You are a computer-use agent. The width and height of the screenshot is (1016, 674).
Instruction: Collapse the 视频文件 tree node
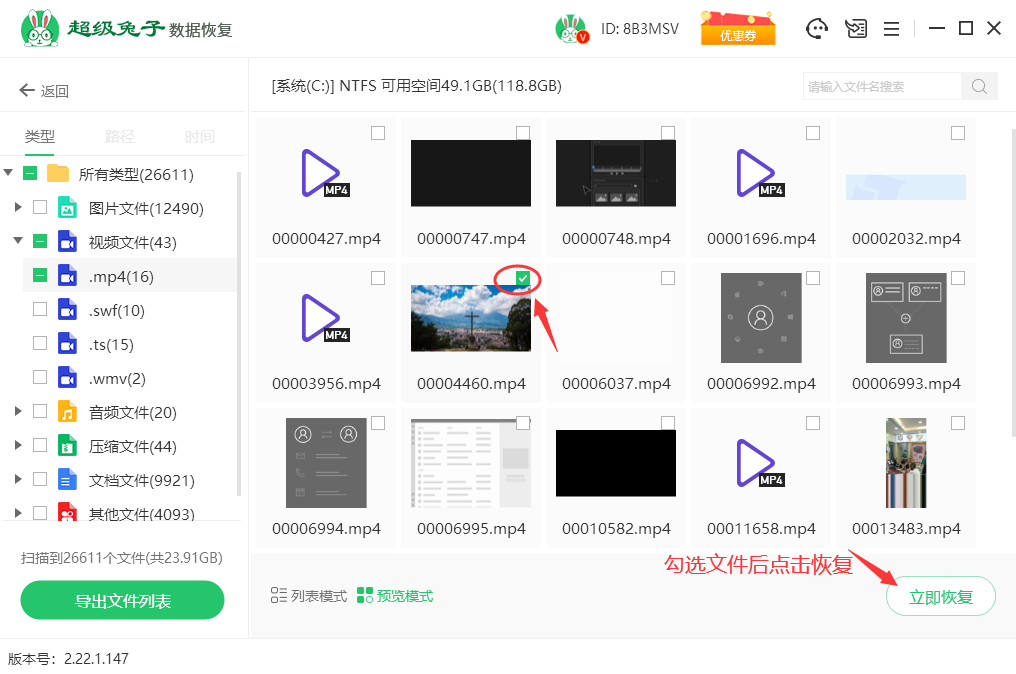(18, 242)
